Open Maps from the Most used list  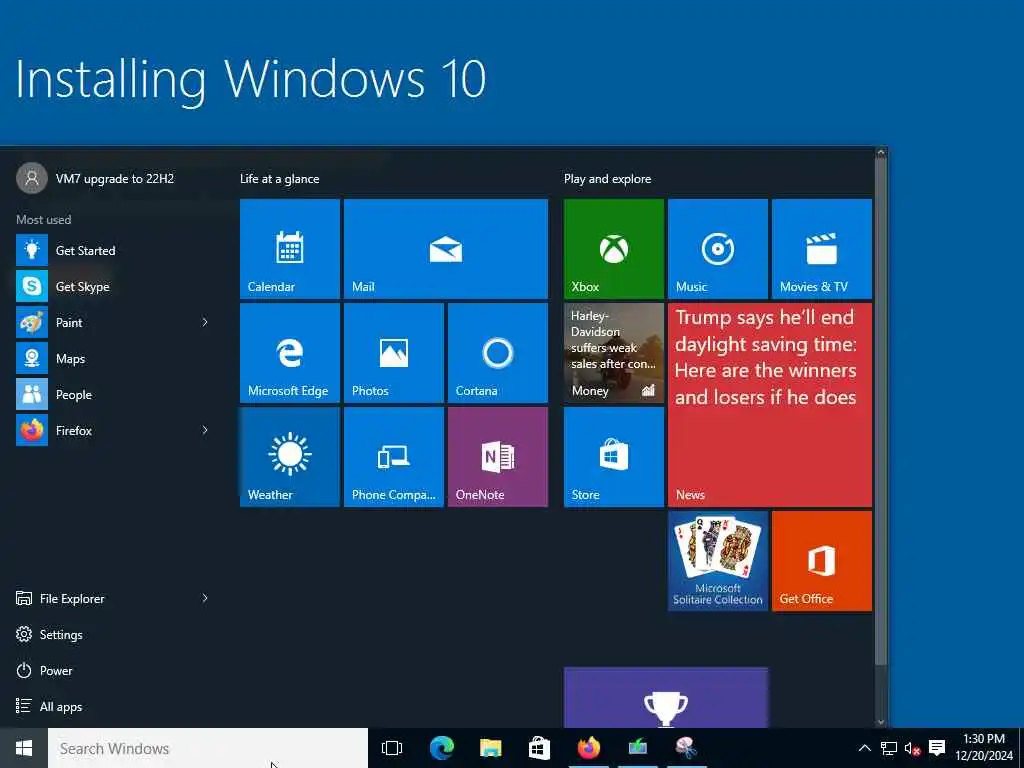click(112, 359)
